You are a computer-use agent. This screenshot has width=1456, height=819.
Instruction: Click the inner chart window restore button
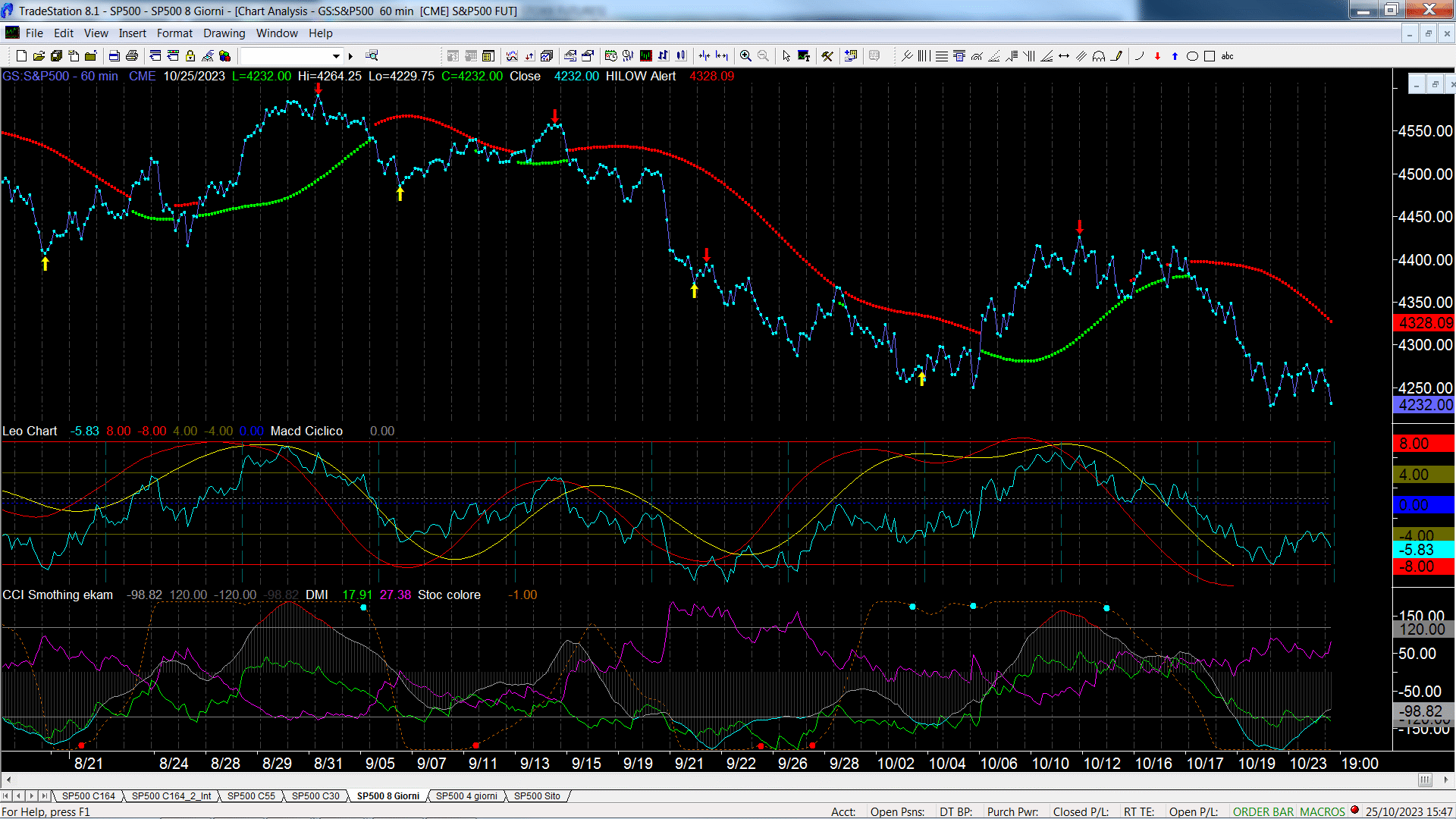click(x=1434, y=84)
